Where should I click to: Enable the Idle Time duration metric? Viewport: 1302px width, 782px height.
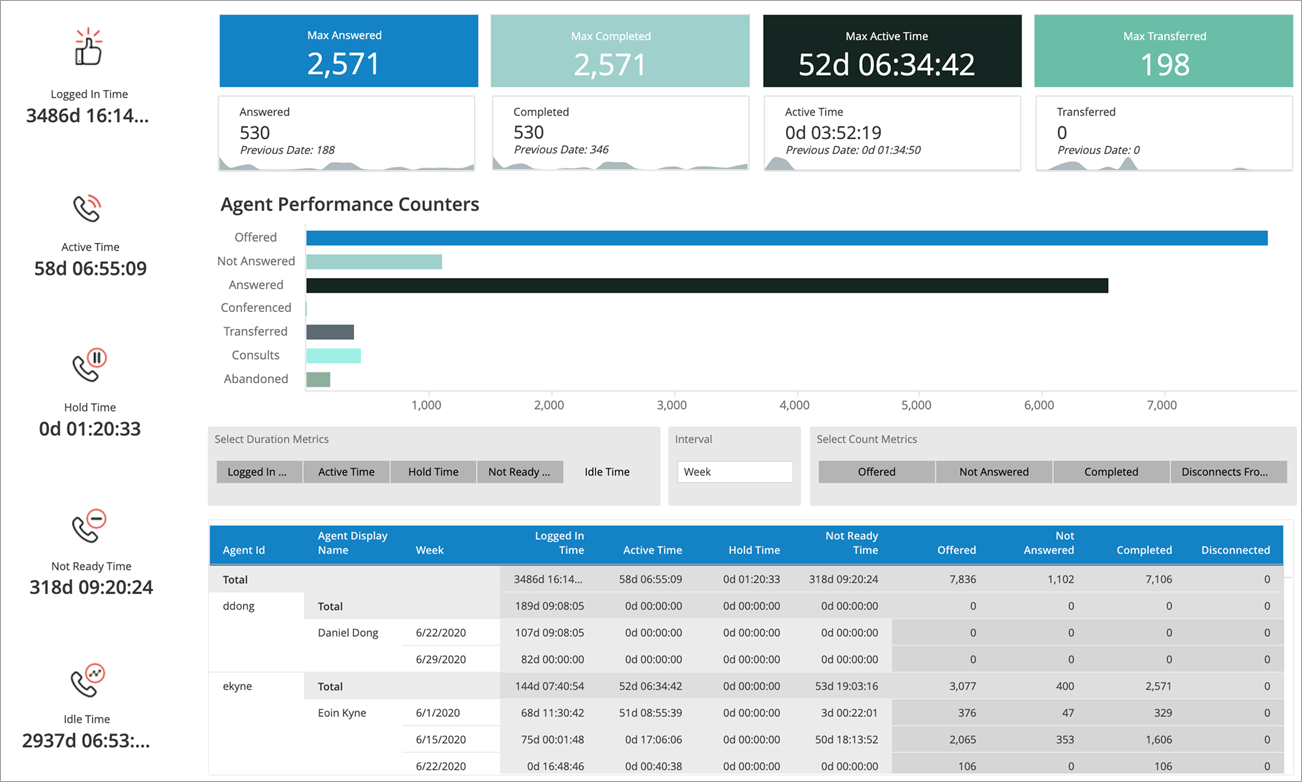607,472
